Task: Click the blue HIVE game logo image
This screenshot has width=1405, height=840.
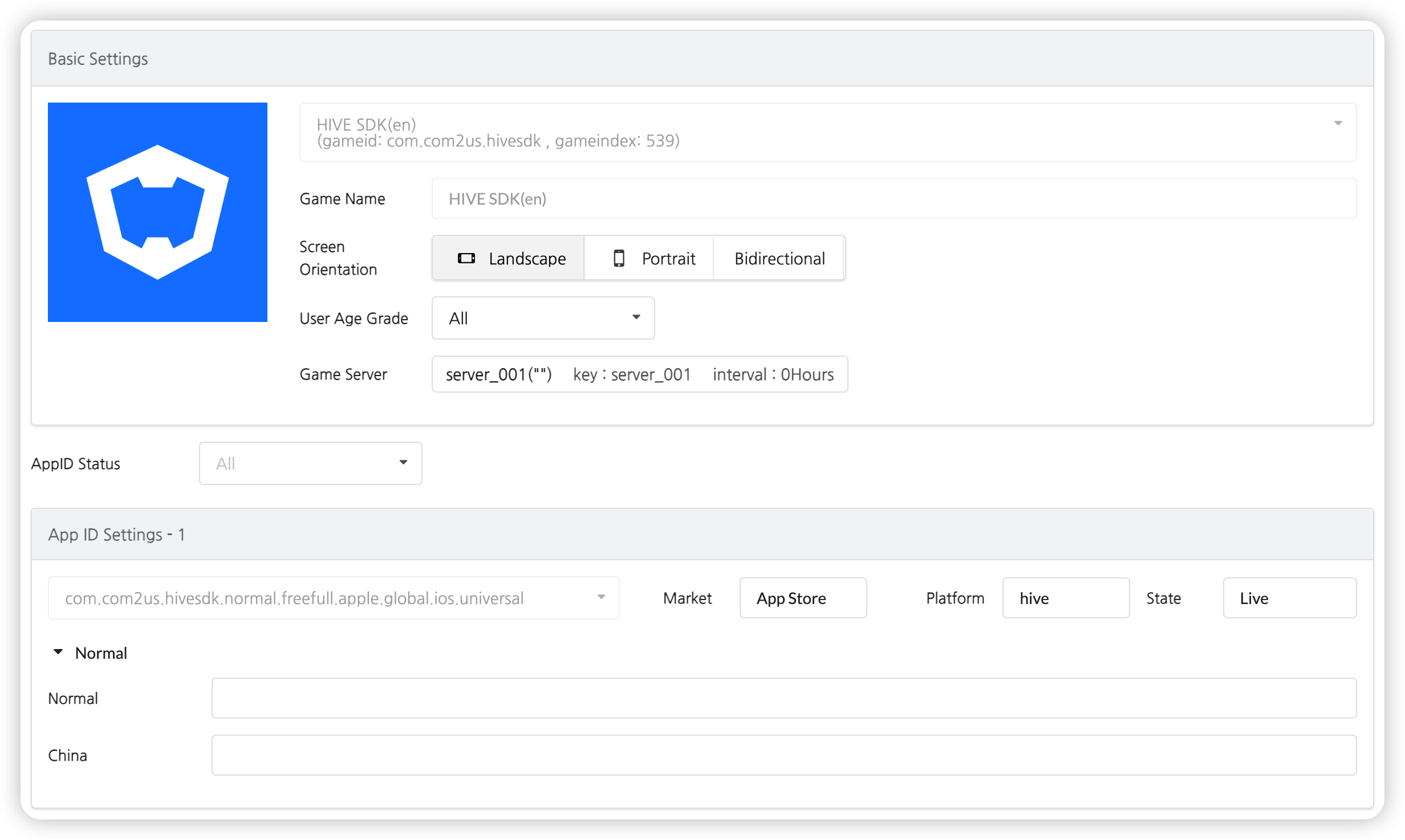Action: tap(157, 212)
